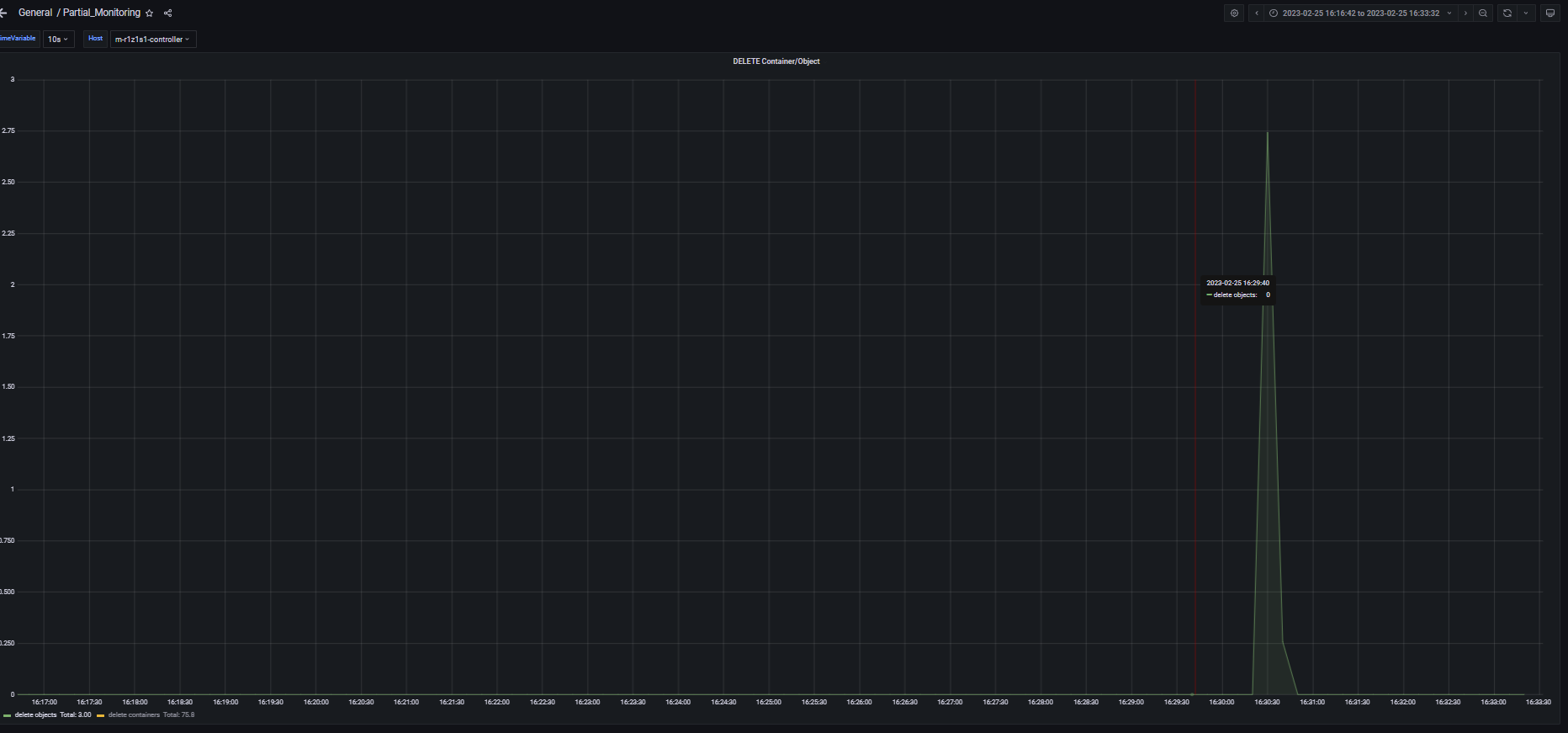Shift time range forward

point(1465,13)
